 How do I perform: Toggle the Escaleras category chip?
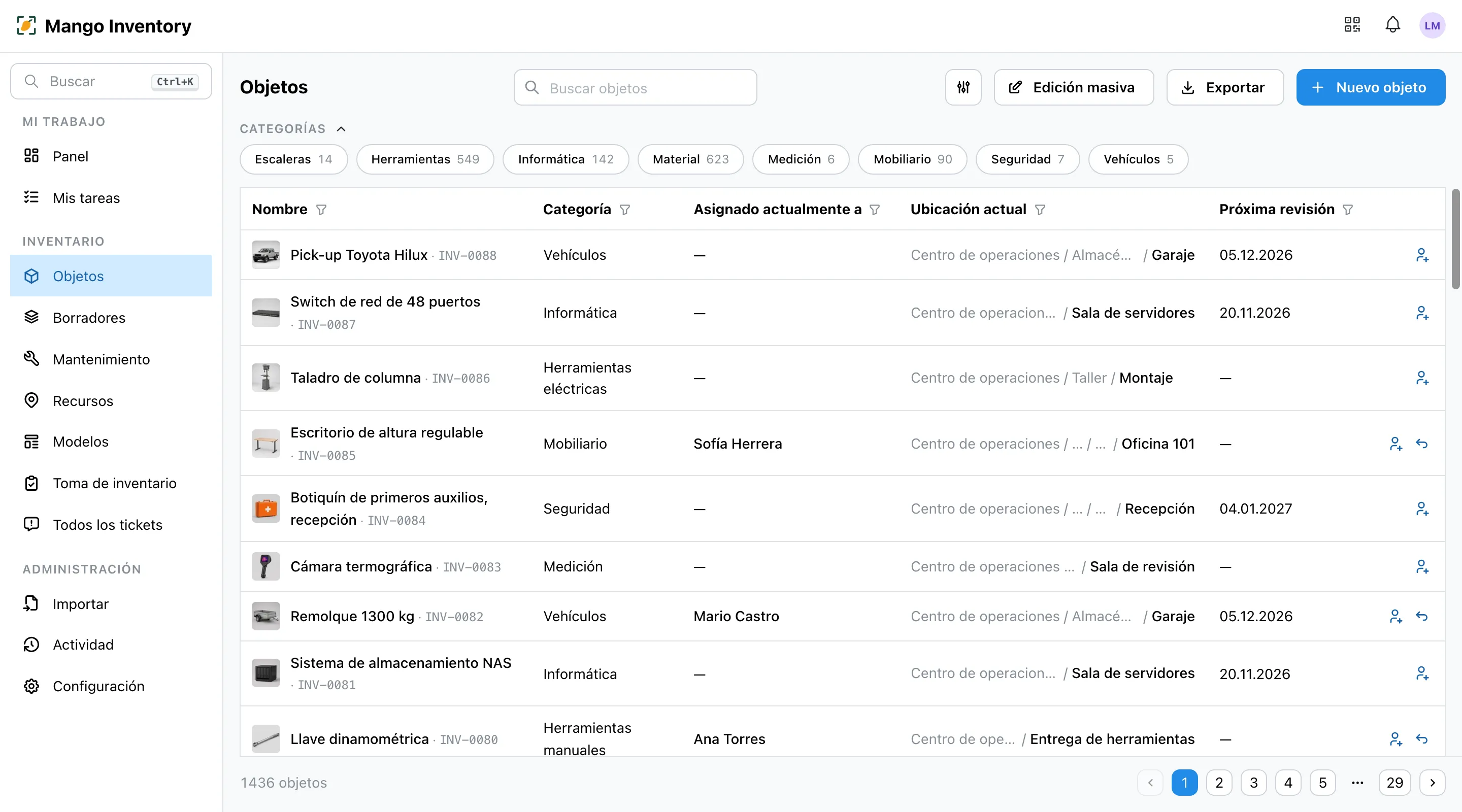click(x=293, y=159)
